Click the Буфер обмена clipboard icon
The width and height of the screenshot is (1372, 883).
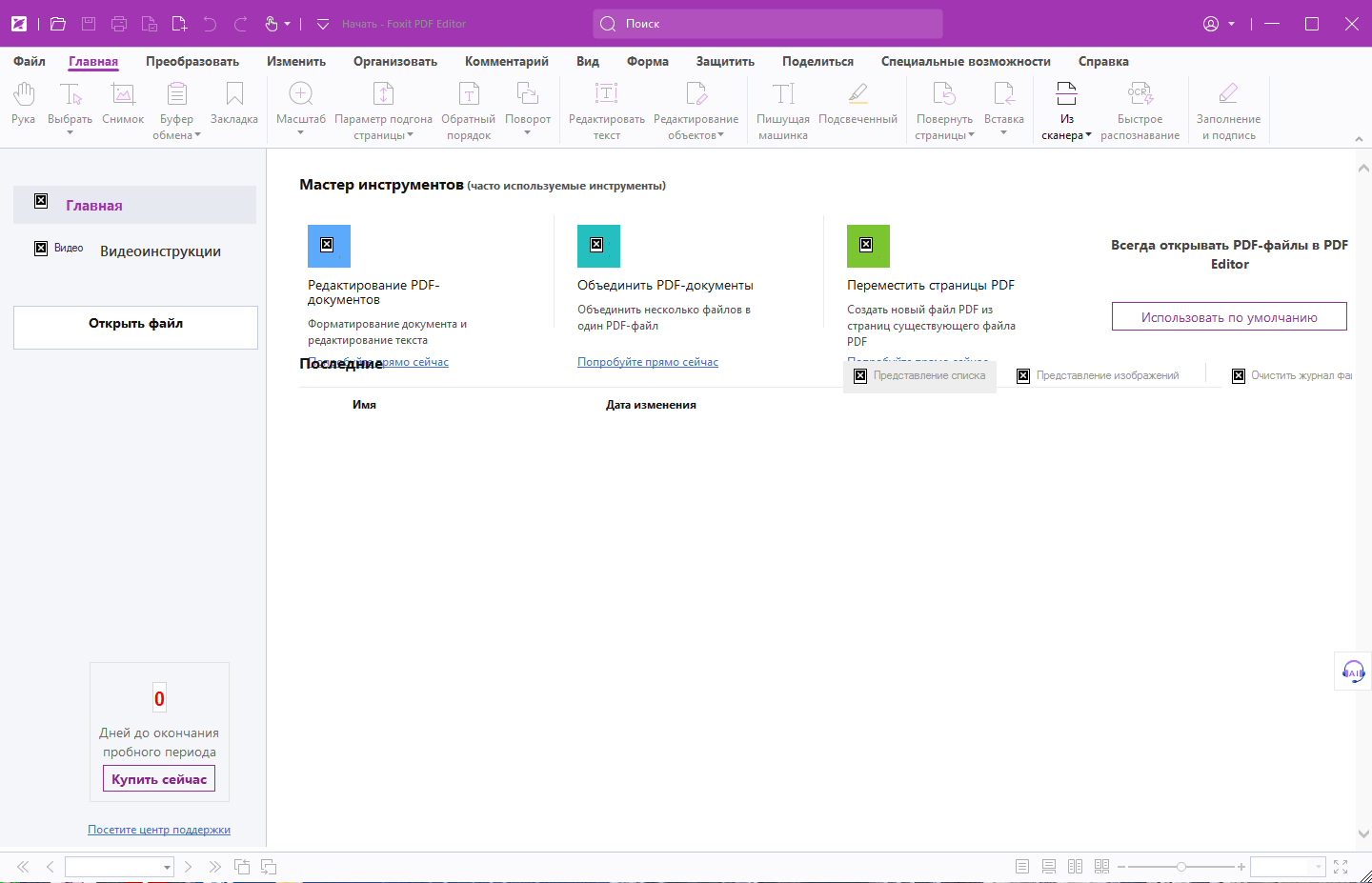click(x=176, y=94)
